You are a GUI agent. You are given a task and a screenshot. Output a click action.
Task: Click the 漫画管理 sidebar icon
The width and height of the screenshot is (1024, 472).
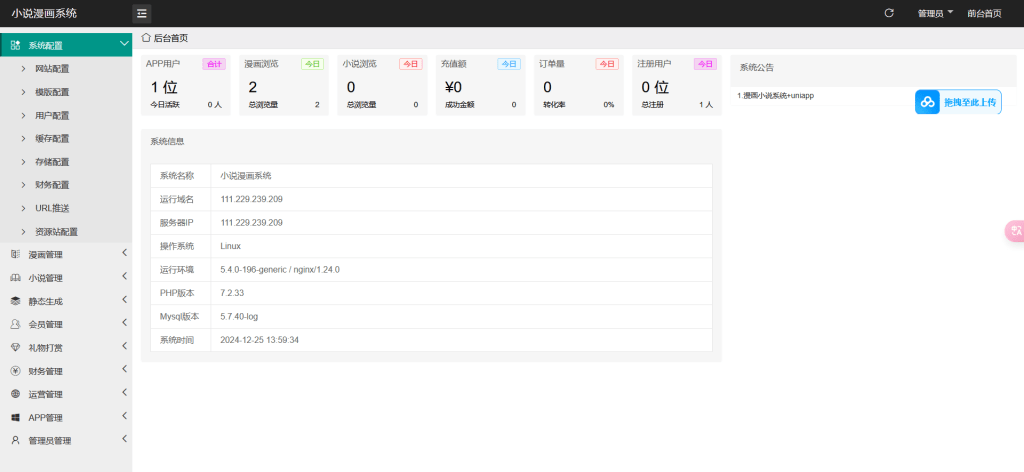click(x=15, y=255)
